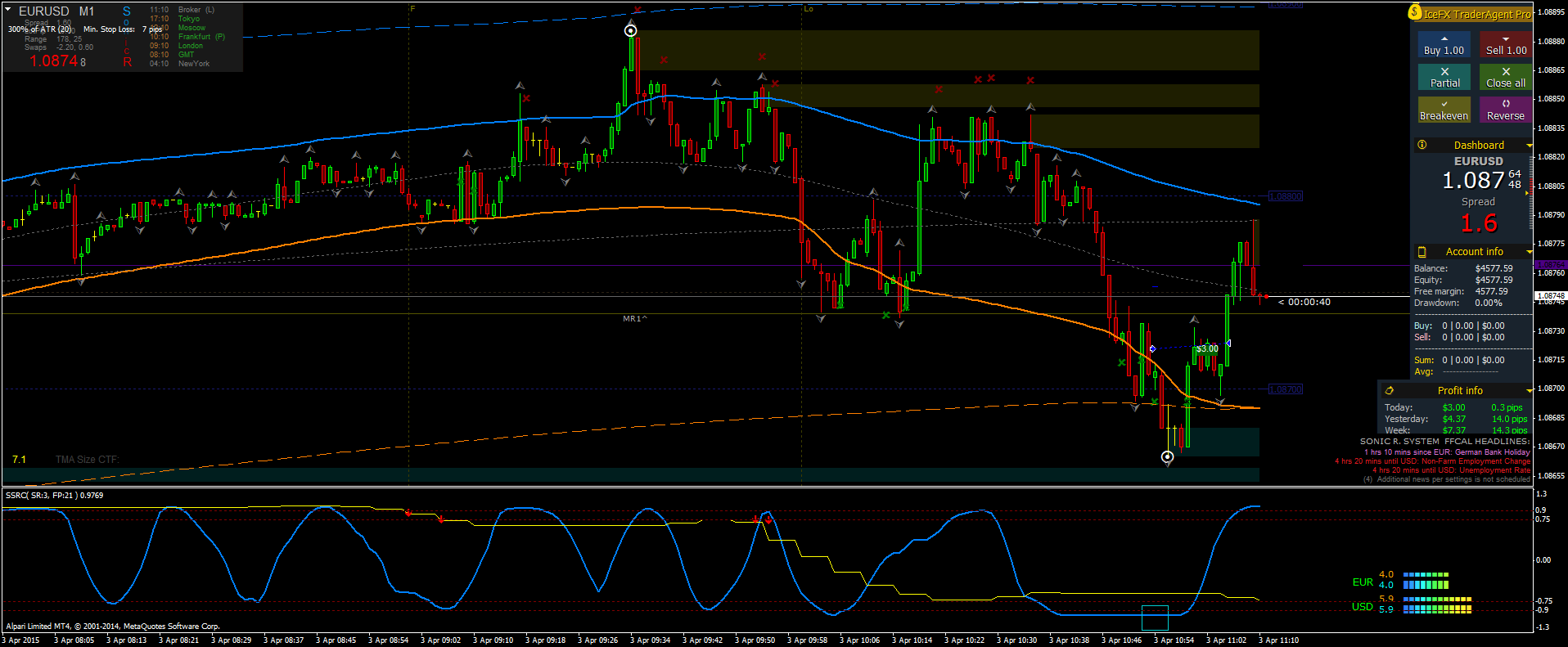
Task: Click the Unemployment Rate headline
Action: tap(1451, 470)
